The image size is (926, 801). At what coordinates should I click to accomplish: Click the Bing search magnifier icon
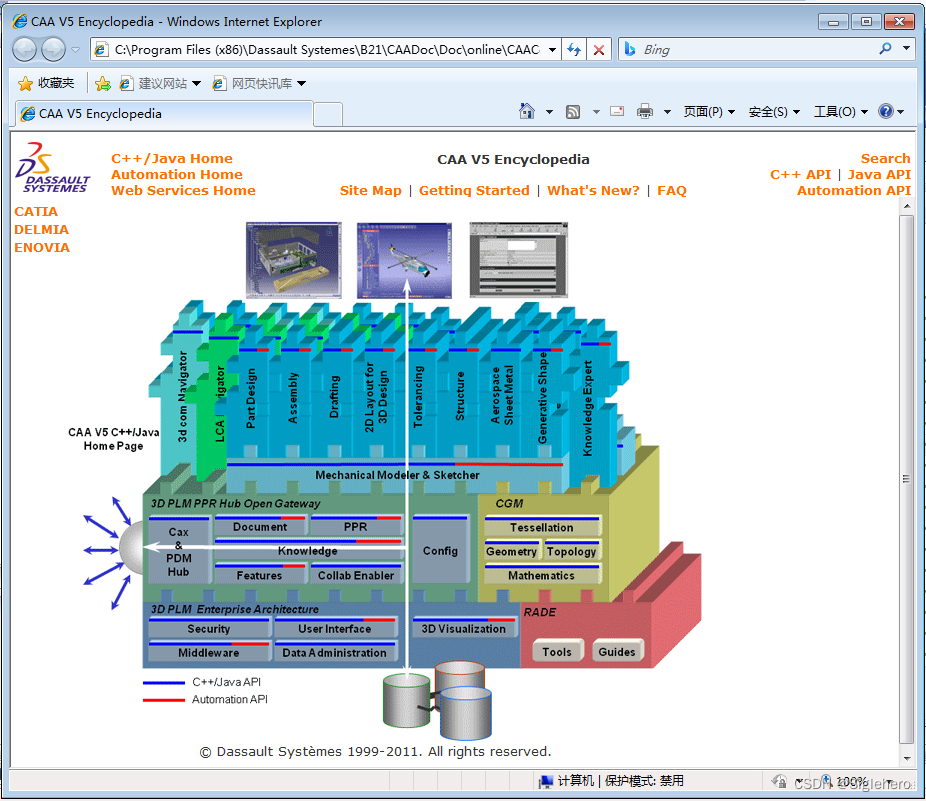point(885,49)
